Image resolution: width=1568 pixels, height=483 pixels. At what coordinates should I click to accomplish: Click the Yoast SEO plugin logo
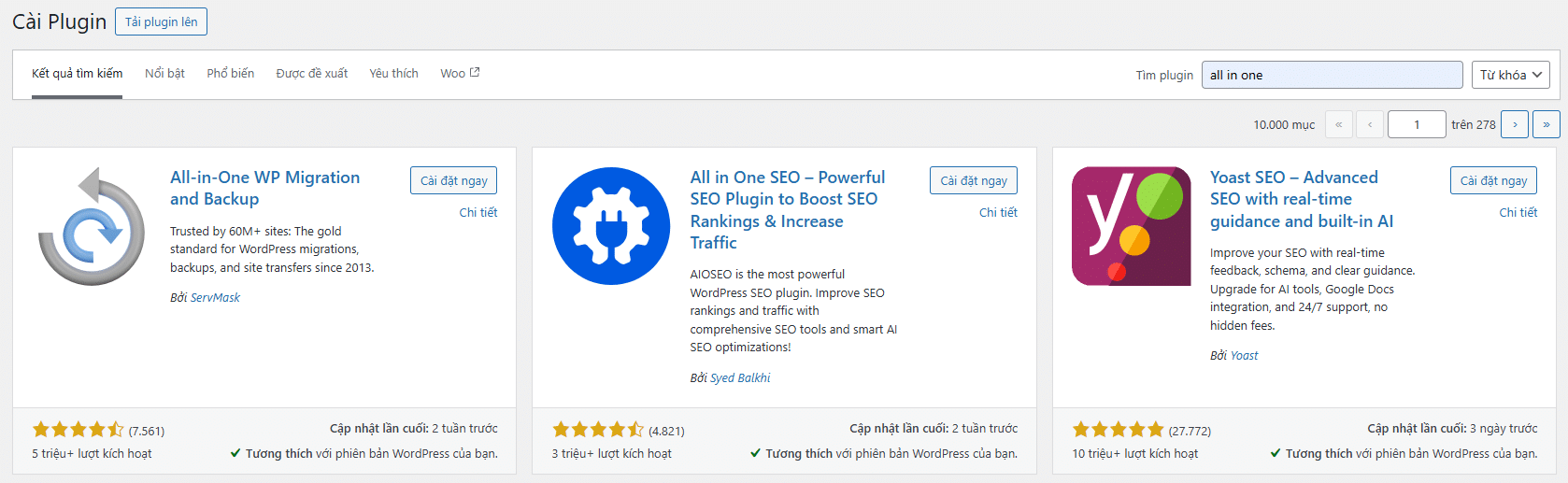pos(1131,226)
